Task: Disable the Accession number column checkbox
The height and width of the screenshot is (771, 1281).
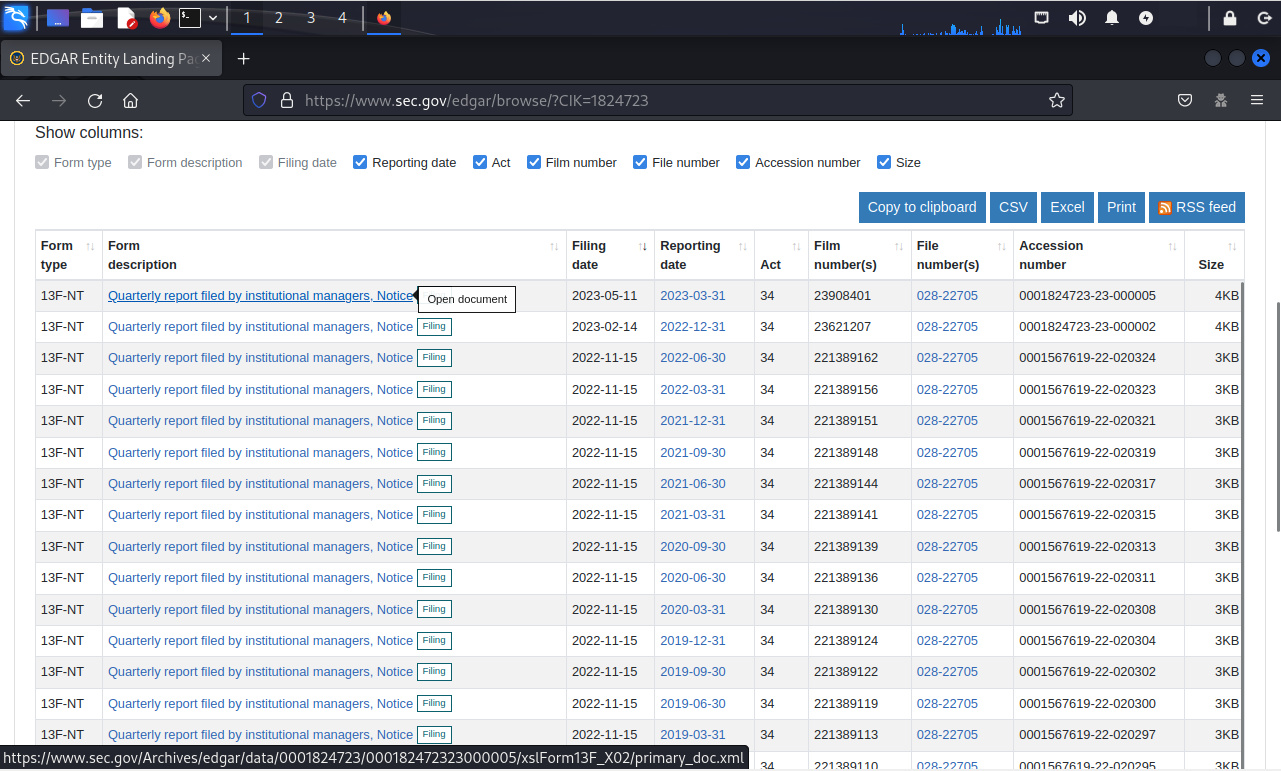Action: (x=743, y=162)
